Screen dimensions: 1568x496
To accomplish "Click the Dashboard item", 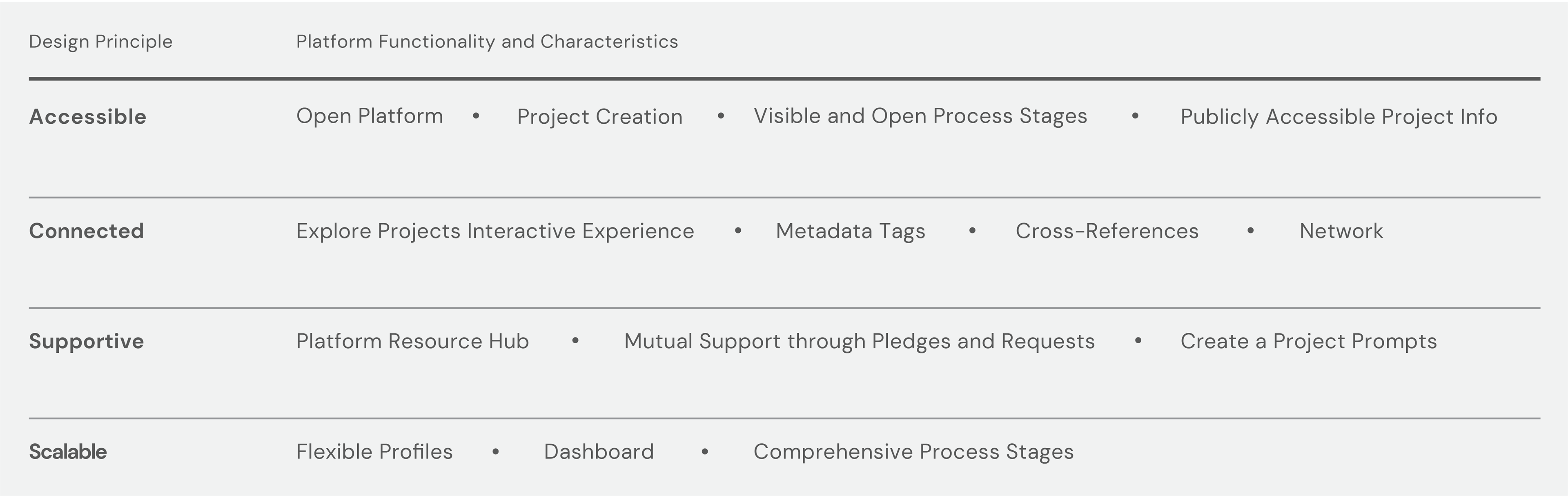I will pos(599,452).
